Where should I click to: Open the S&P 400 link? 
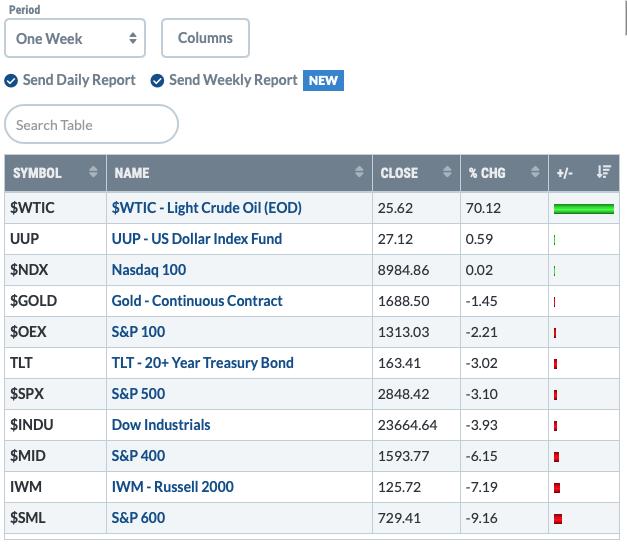point(138,456)
